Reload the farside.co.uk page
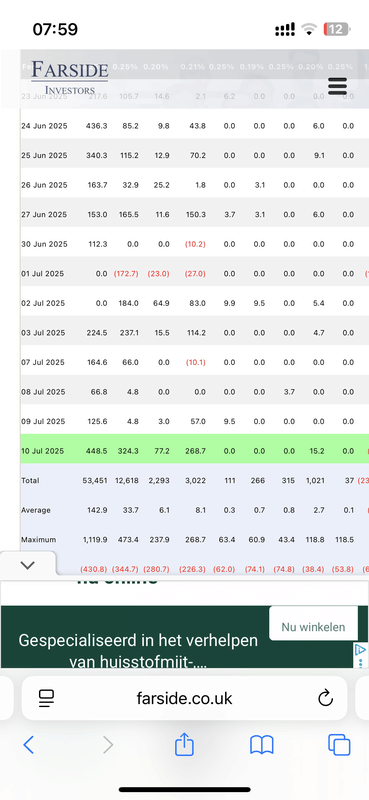Image resolution: width=369 pixels, height=800 pixels. 325,698
